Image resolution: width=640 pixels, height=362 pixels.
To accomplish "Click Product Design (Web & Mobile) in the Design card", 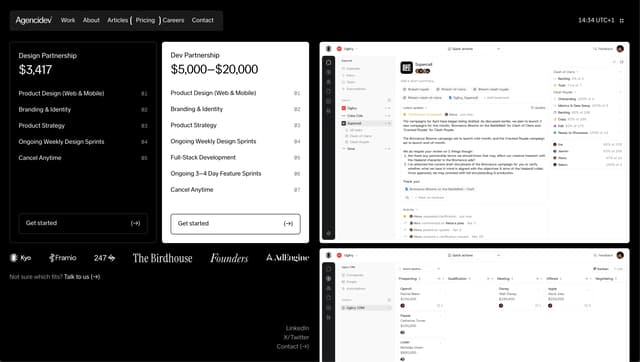I will coord(61,93).
